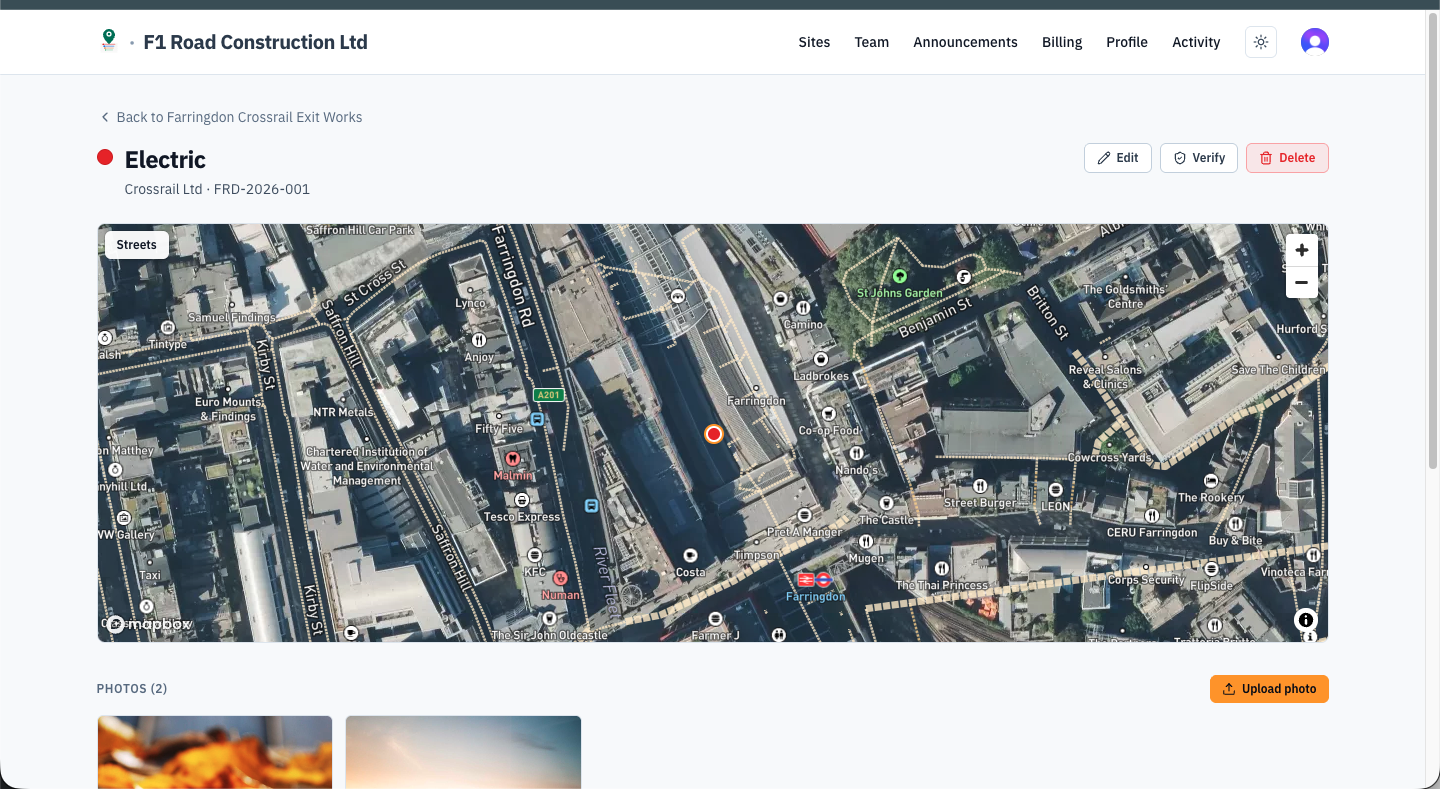The width and height of the screenshot is (1440, 789).
Task: Click the Ladbrokes map icon
Action: 821,359
